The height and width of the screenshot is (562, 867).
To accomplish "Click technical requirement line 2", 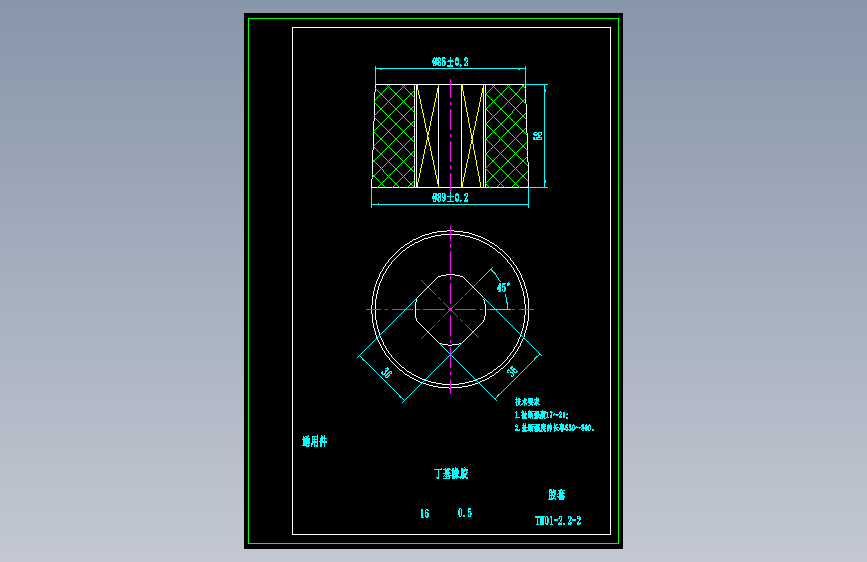I will point(555,428).
